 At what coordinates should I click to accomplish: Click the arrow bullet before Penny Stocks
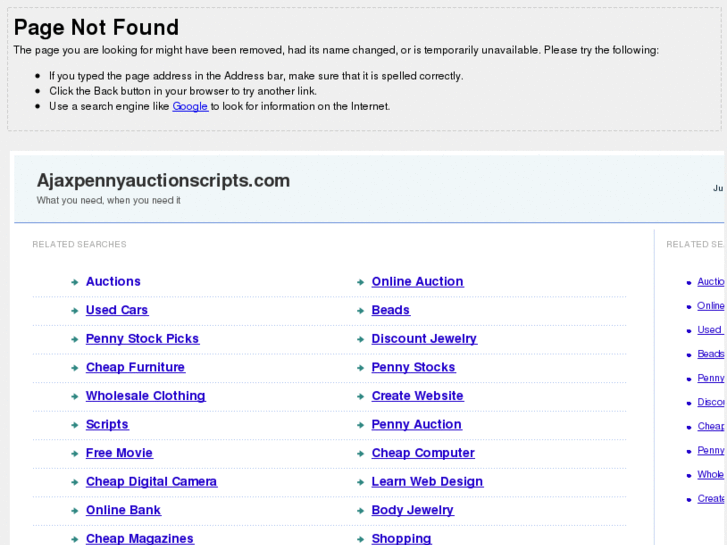coord(360,368)
